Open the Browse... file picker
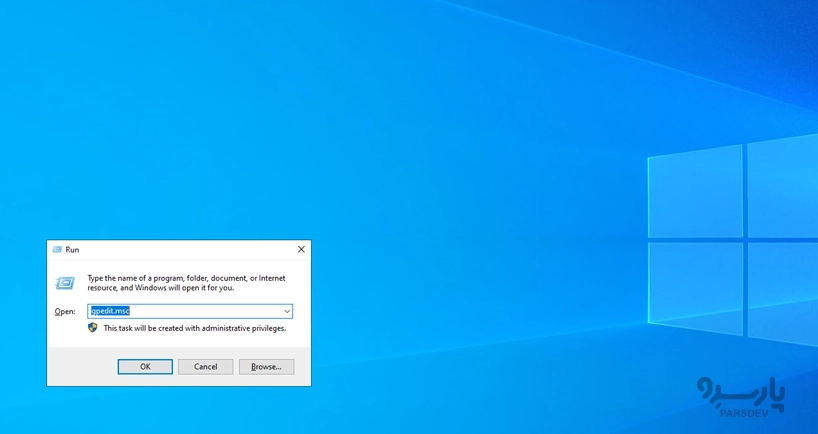Screen dimensions: 818x434 [x=266, y=367]
